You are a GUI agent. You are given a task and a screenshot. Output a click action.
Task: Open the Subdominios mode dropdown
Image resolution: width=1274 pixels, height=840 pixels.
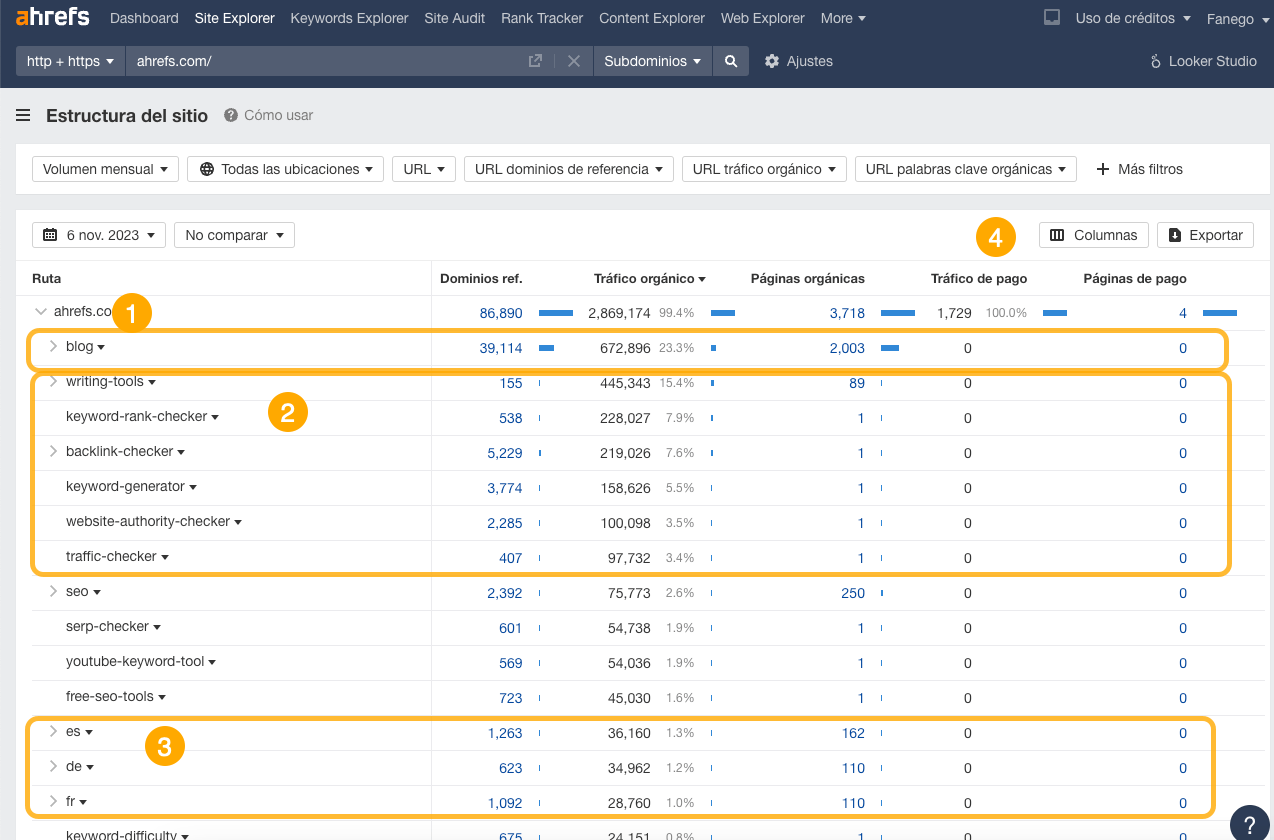654,61
